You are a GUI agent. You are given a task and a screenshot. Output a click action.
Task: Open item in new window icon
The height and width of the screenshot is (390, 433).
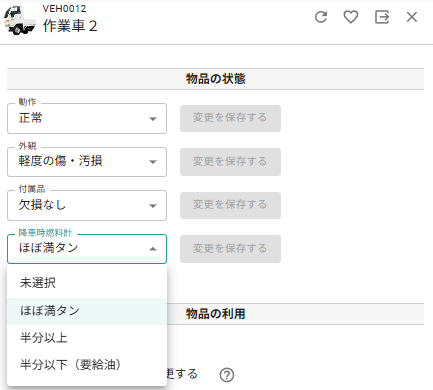382,17
